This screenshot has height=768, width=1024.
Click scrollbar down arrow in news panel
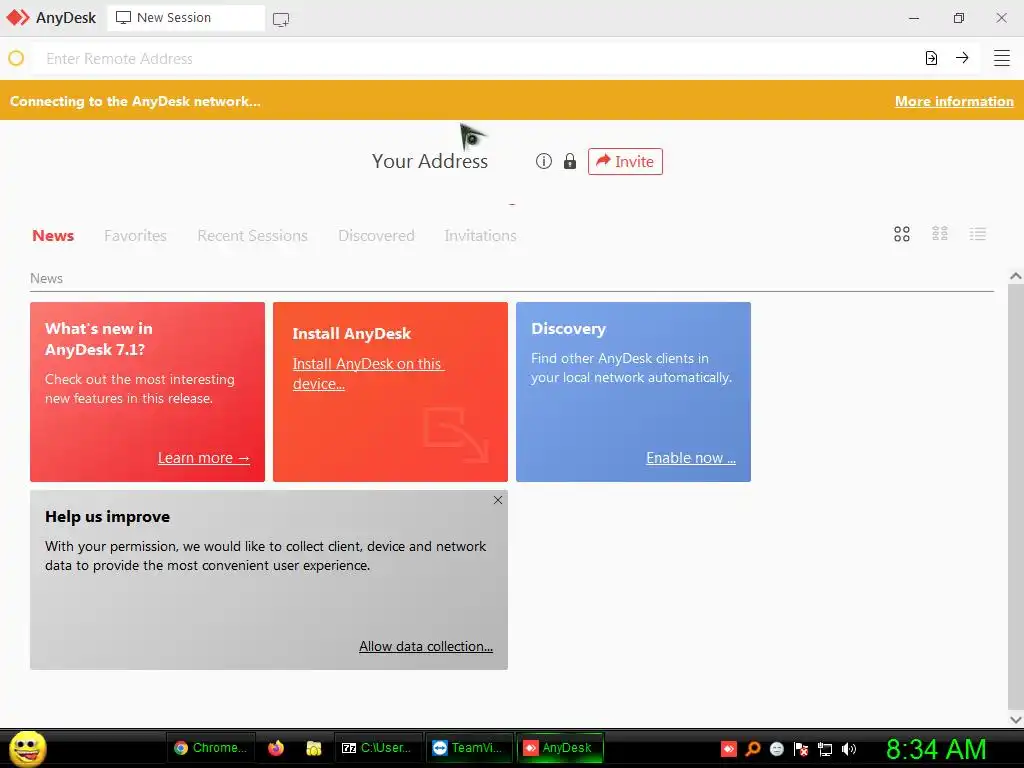point(1016,720)
